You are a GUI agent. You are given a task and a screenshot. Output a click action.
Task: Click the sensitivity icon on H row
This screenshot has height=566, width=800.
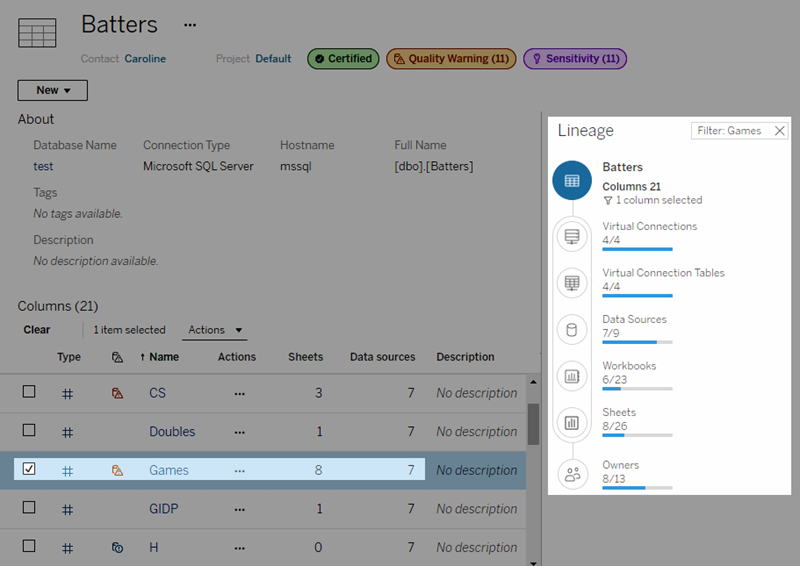pos(117,548)
